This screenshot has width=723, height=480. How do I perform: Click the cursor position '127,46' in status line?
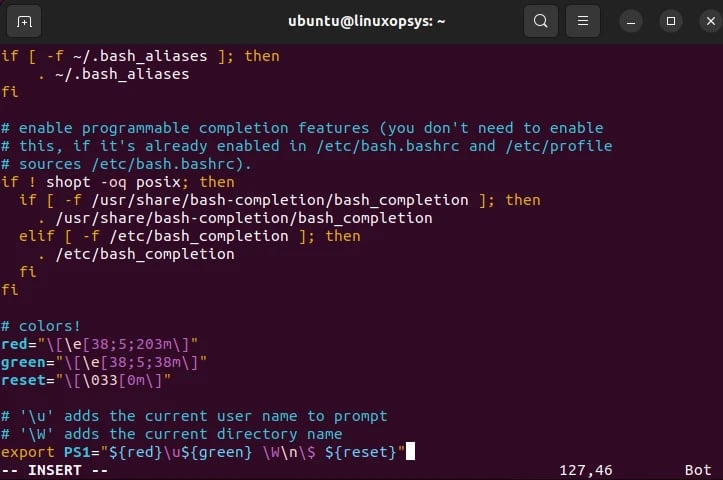(586, 470)
